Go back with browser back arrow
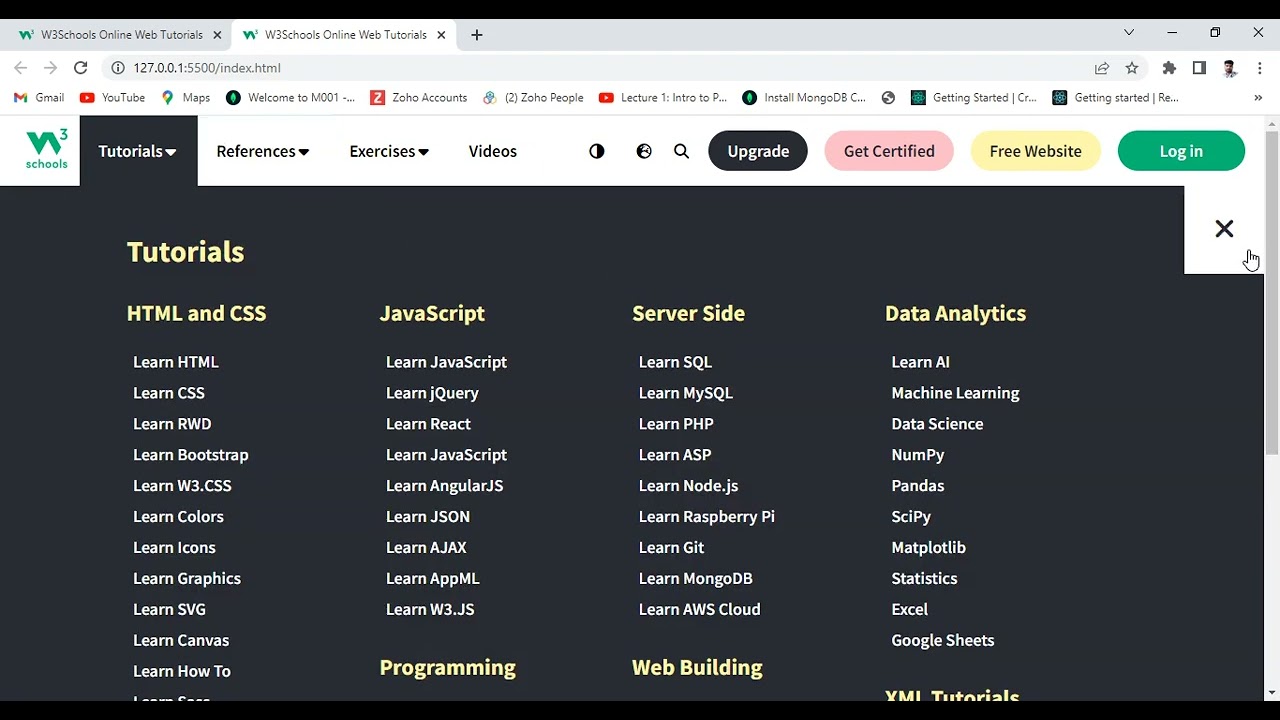 pos(21,68)
